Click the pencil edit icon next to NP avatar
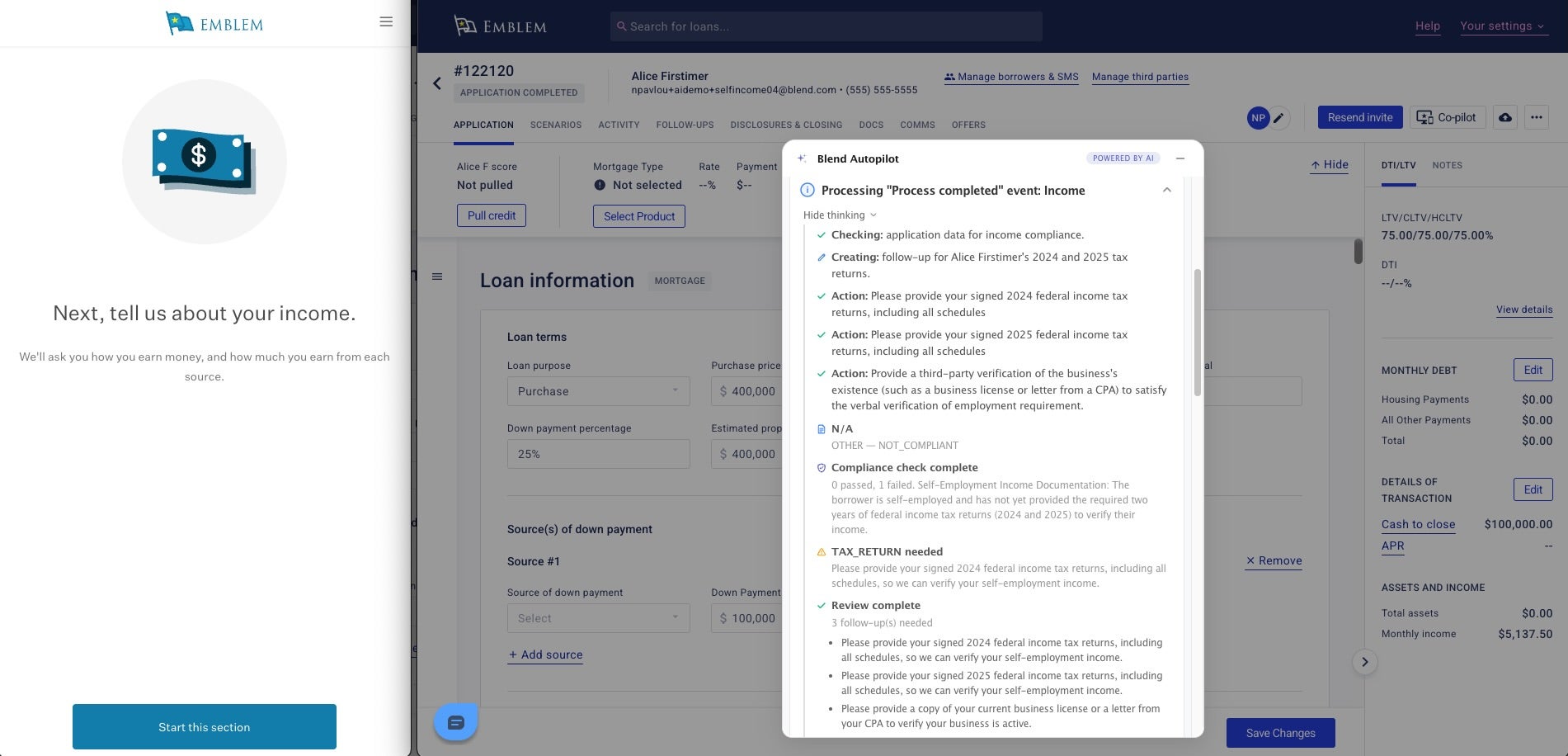The image size is (1568, 756). coord(1278,118)
